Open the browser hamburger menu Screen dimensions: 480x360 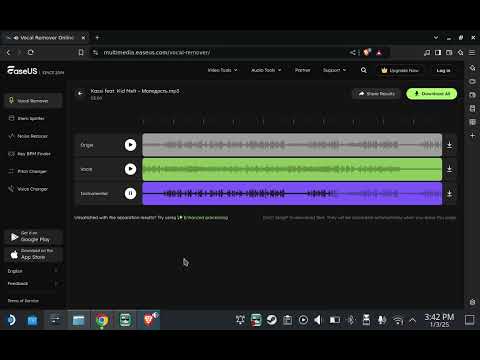[x=472, y=52]
